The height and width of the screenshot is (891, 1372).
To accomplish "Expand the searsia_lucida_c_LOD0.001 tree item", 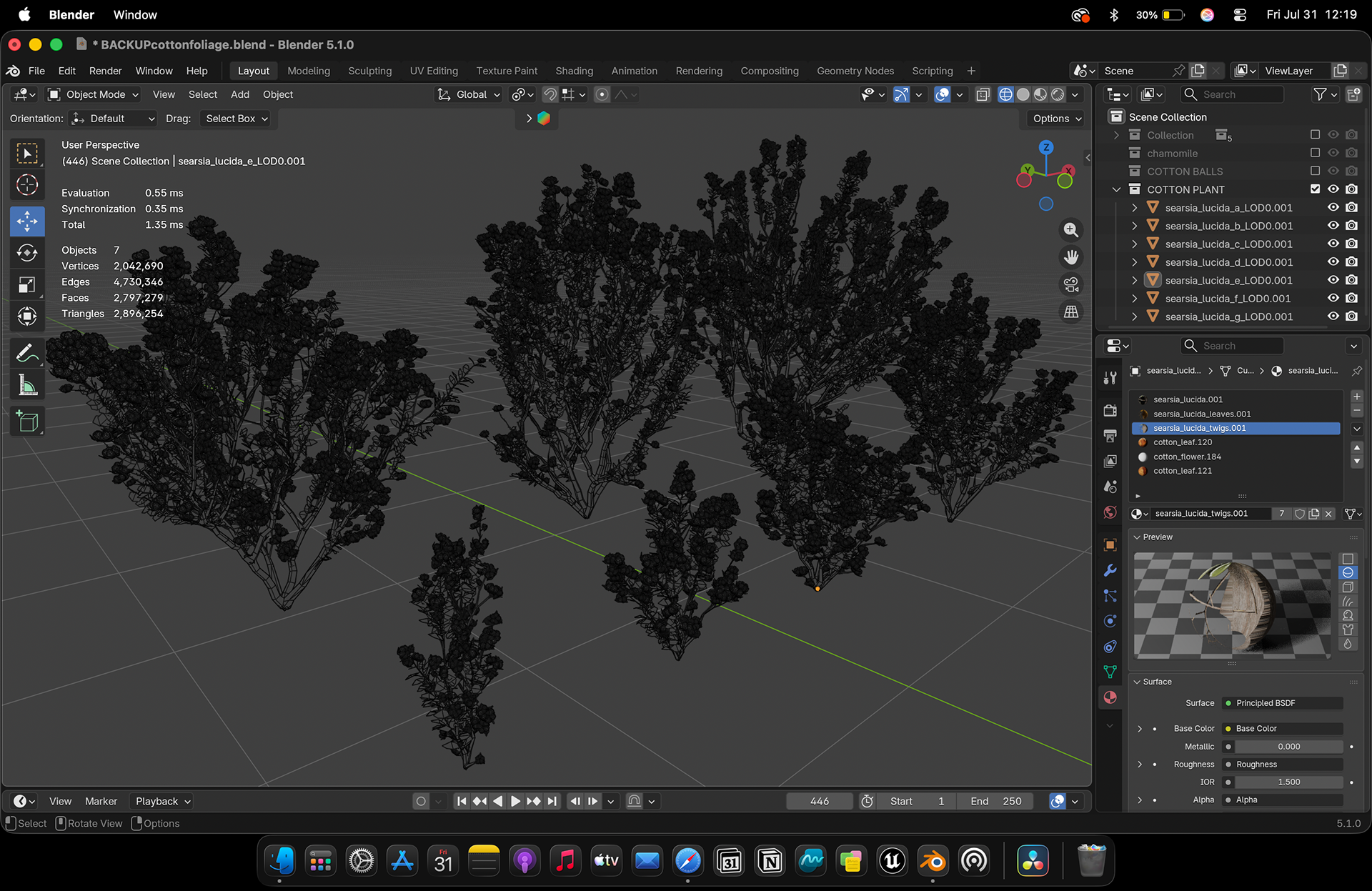I will point(1134,244).
